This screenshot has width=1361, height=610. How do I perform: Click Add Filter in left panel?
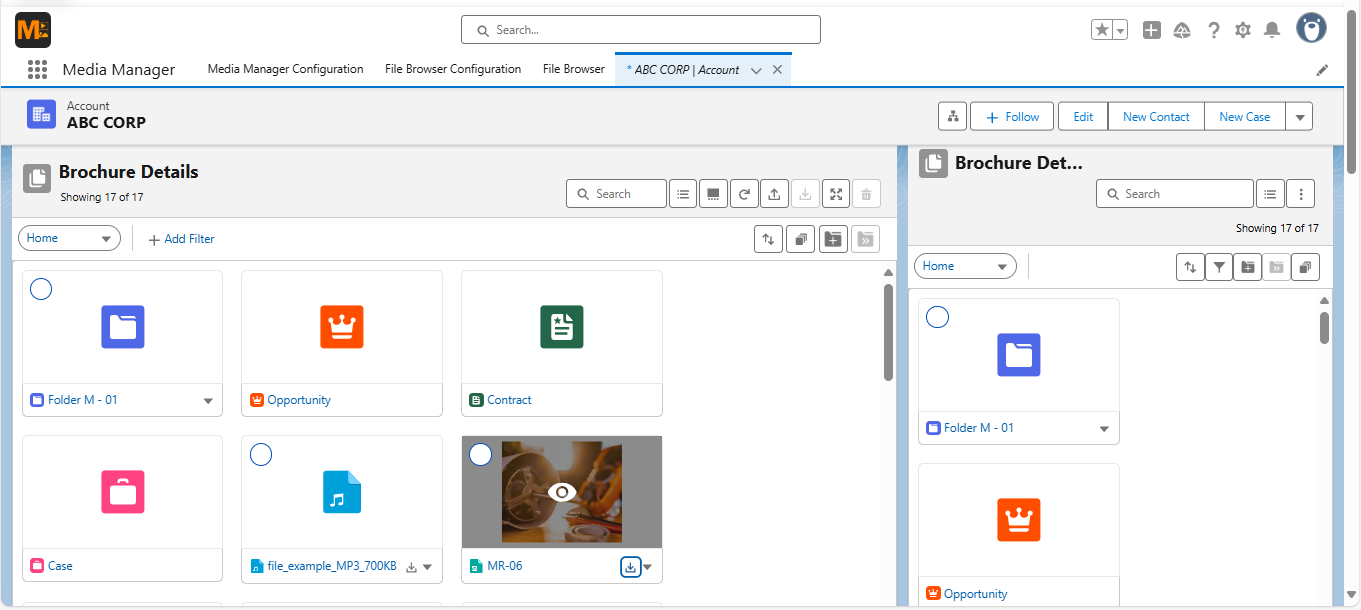tap(181, 239)
